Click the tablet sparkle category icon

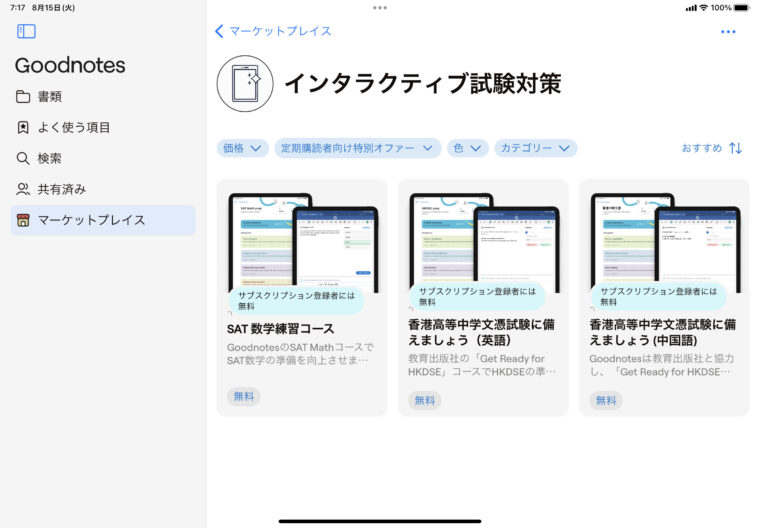point(245,83)
